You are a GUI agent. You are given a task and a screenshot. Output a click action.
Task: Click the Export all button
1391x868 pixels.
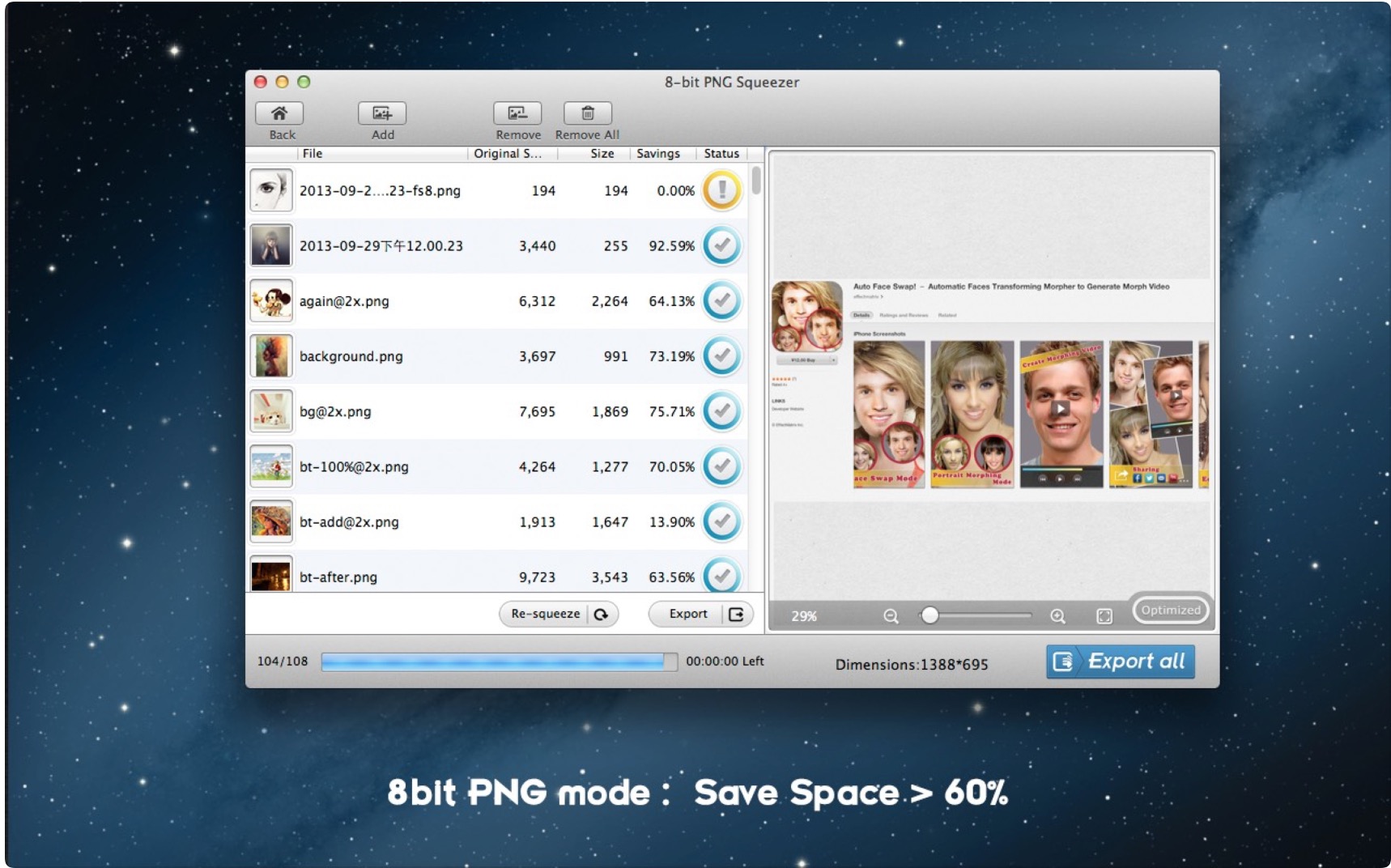pos(1121,662)
